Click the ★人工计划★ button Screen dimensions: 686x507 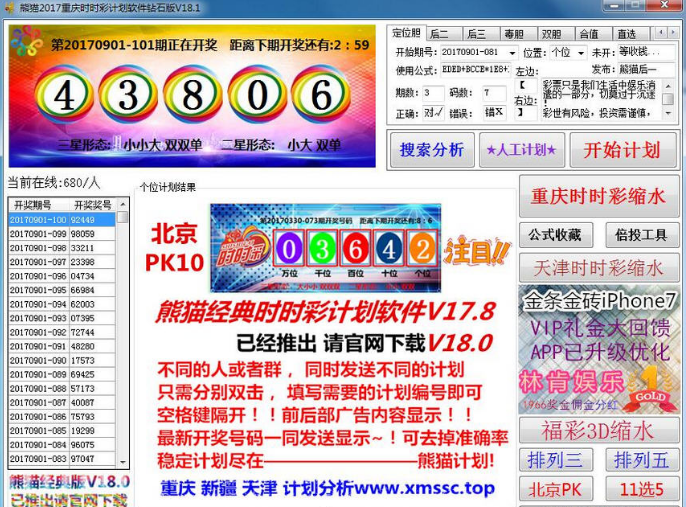click(522, 150)
